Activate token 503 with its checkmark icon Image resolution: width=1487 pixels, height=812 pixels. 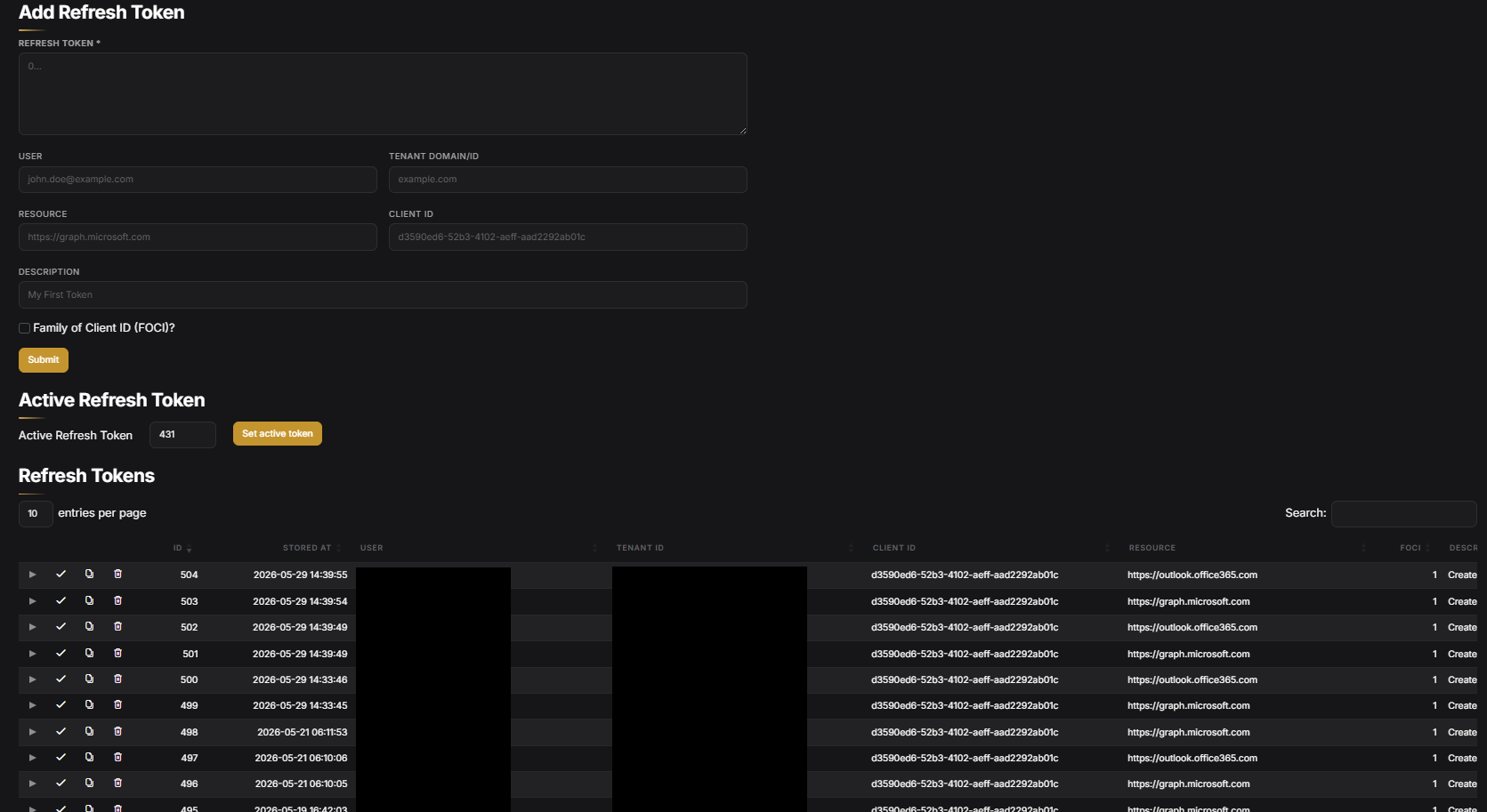pyautogui.click(x=61, y=601)
